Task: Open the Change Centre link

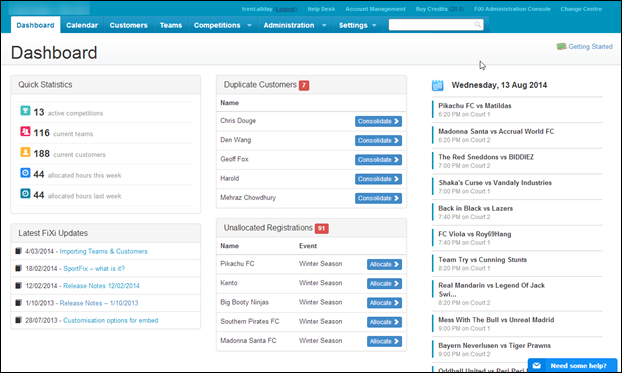Action: [x=581, y=9]
